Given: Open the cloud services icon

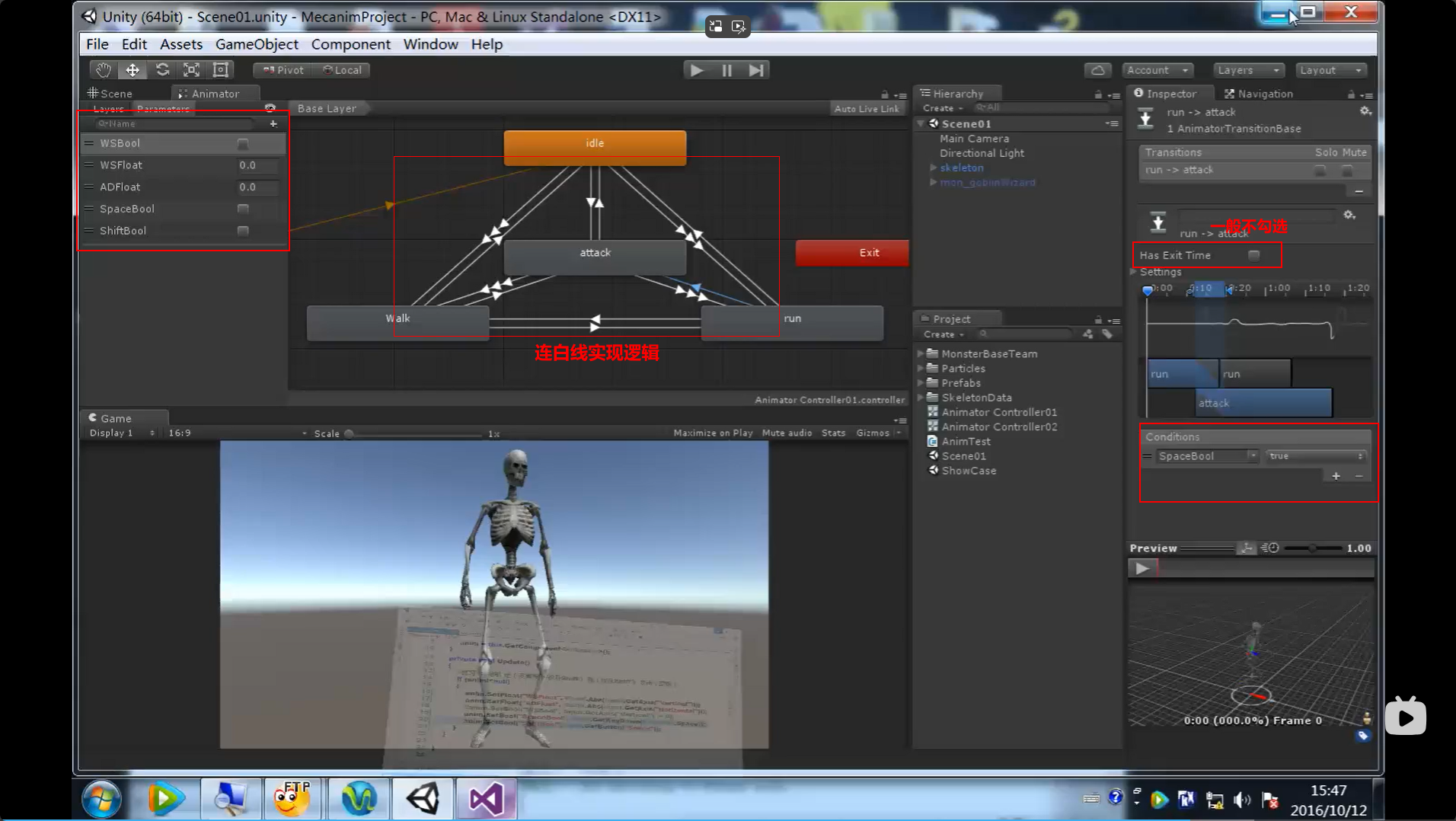Looking at the screenshot, I should 1097,70.
